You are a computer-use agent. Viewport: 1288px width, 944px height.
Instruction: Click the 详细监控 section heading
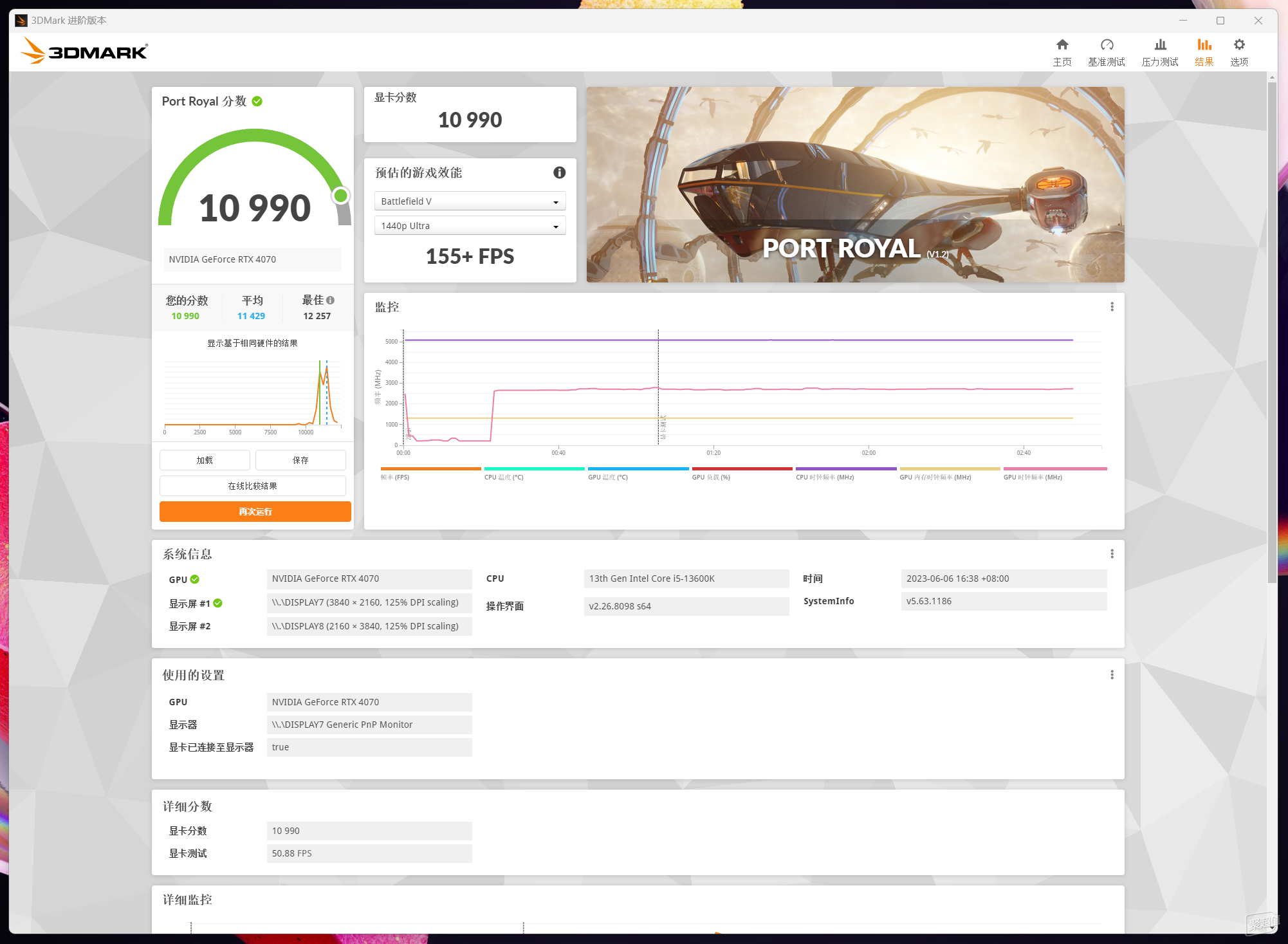pyautogui.click(x=187, y=900)
